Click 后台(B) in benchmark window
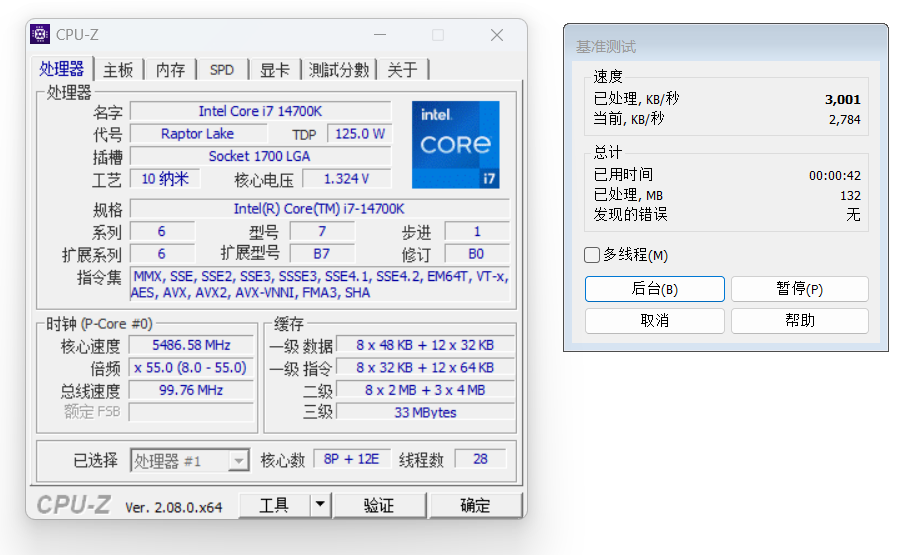Screen dimensions: 920x555 [x=655, y=289]
